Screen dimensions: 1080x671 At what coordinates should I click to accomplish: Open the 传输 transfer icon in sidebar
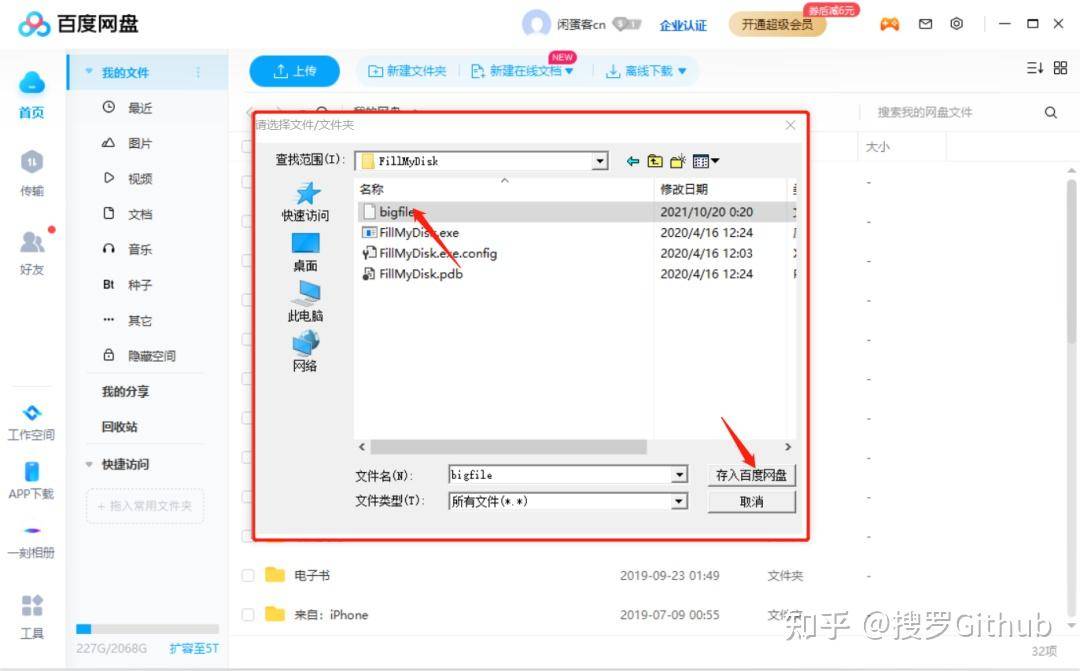32,162
